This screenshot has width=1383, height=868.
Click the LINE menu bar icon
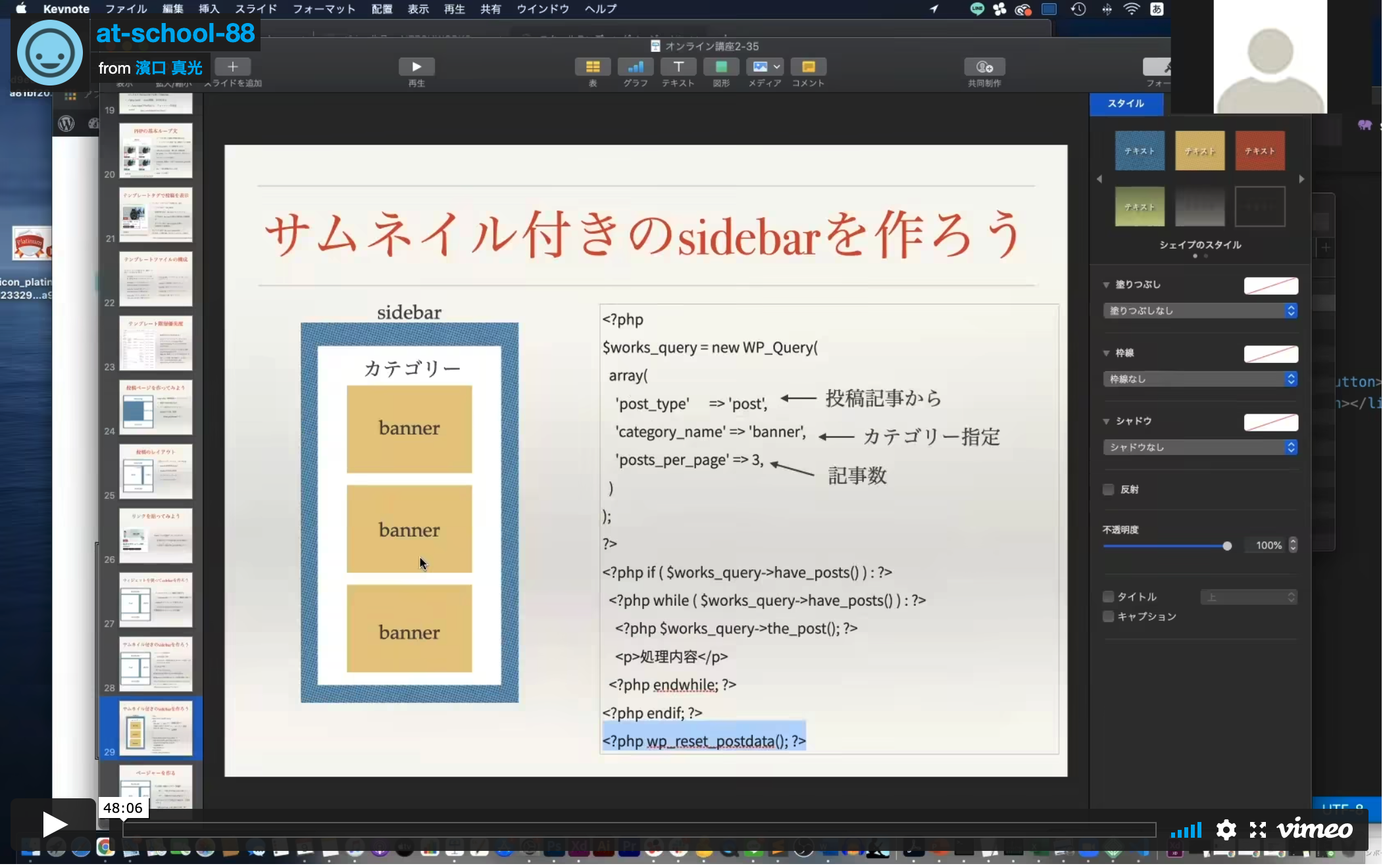click(x=977, y=9)
